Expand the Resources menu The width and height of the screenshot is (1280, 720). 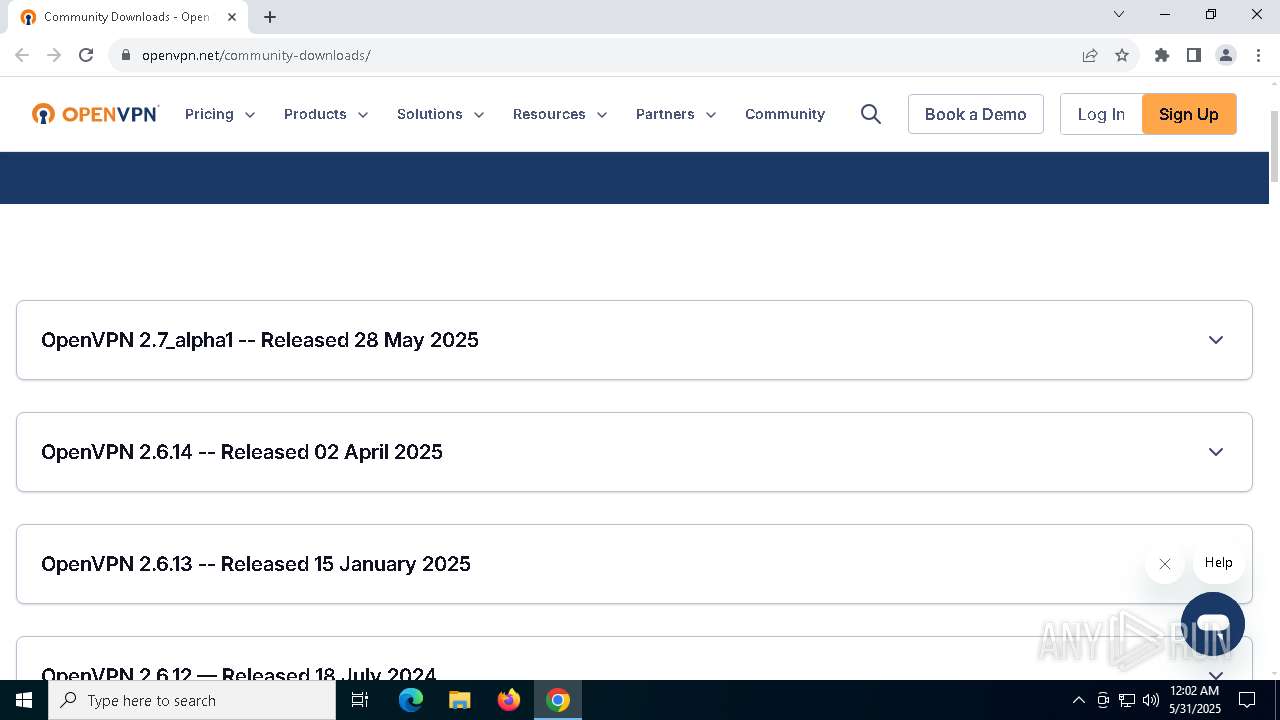(x=560, y=114)
